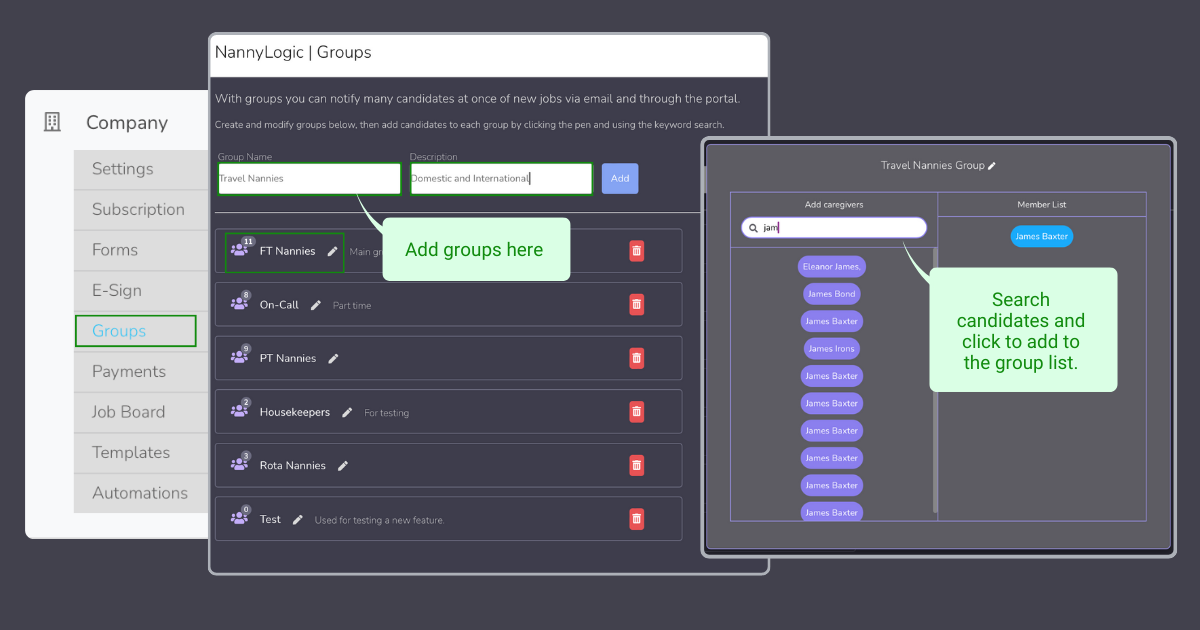Image resolution: width=1200 pixels, height=630 pixels.
Task: Click the Company building icon
Action: pos(53,122)
